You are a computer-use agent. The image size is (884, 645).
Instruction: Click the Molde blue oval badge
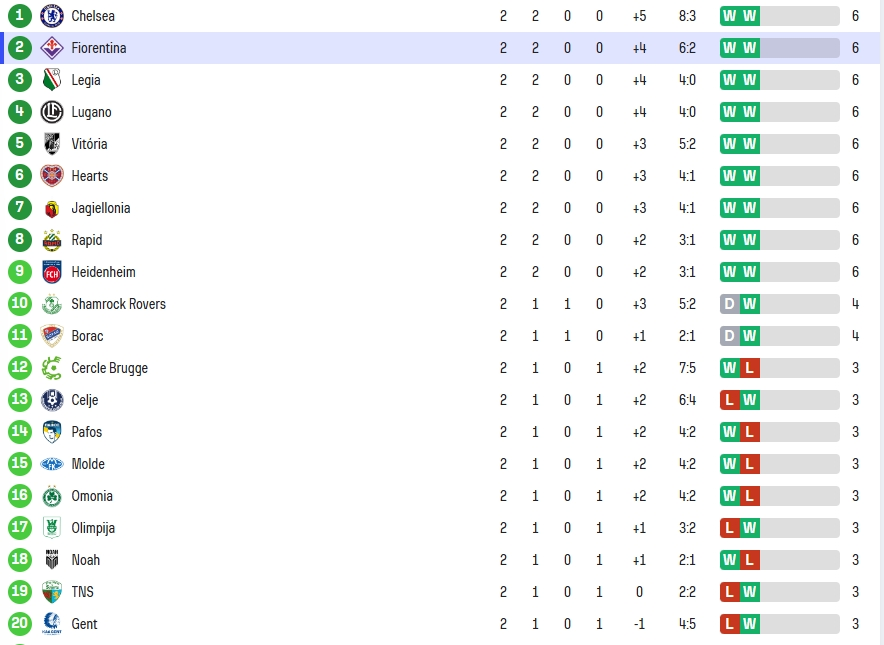pos(52,464)
